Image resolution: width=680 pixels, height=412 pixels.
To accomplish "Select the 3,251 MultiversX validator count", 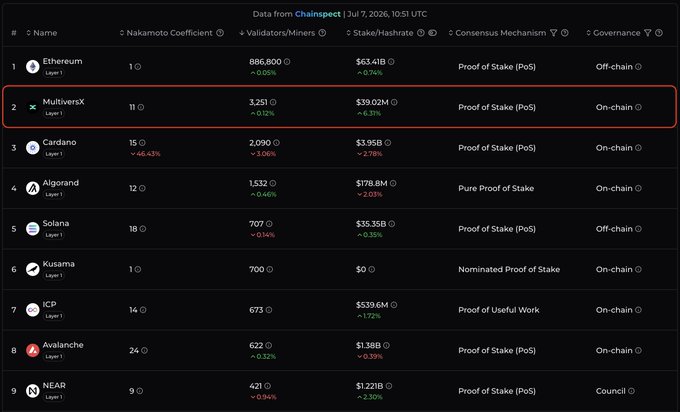I will point(258,102).
